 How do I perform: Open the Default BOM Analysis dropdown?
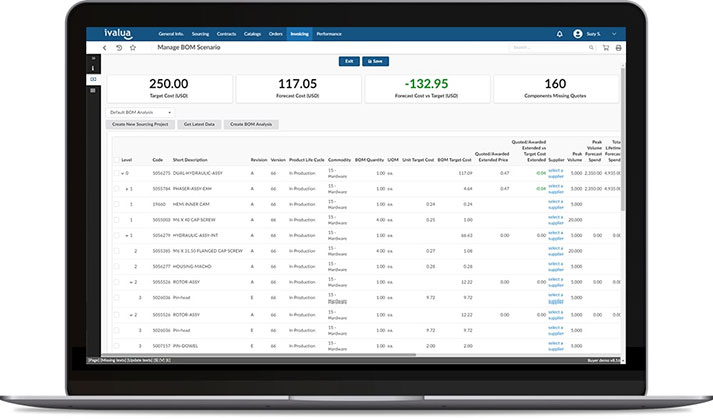pos(140,112)
